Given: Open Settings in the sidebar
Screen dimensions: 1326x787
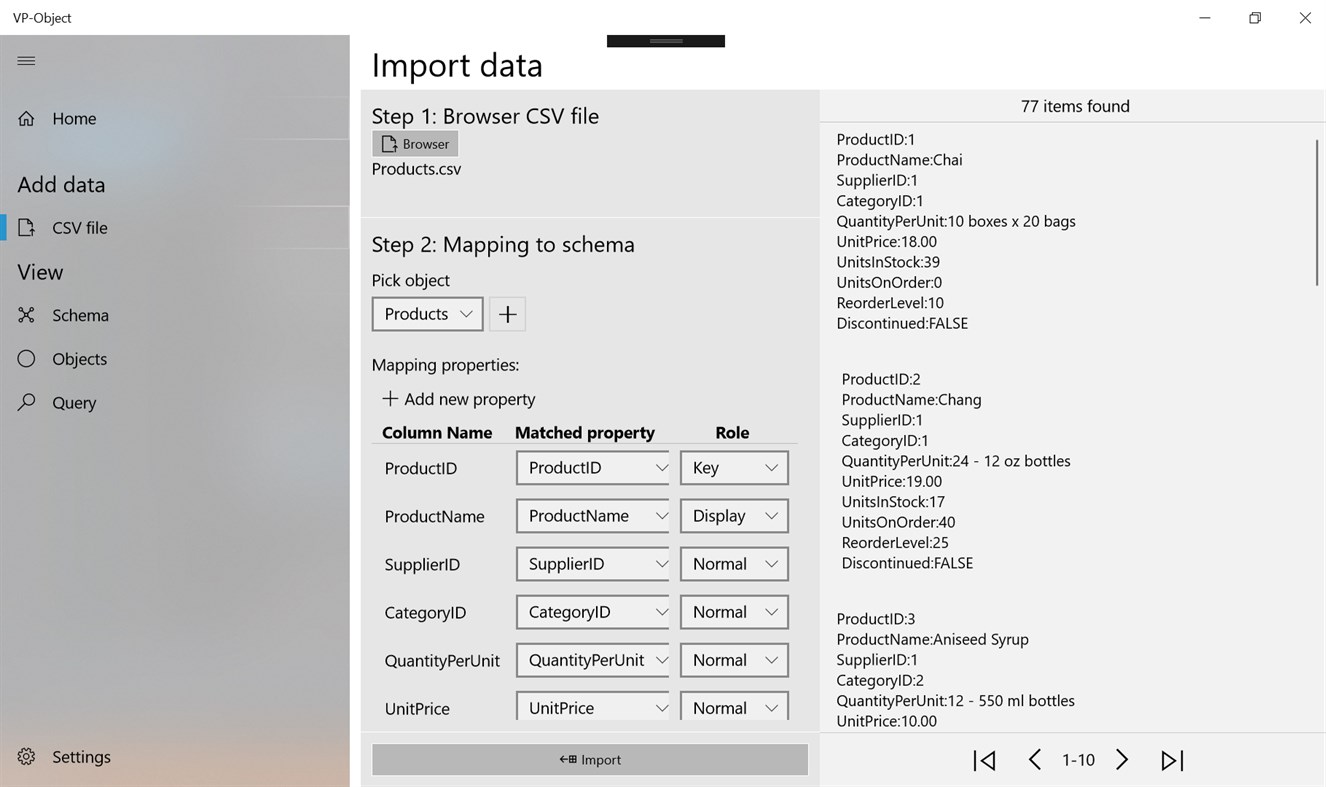Looking at the screenshot, I should tap(80, 757).
